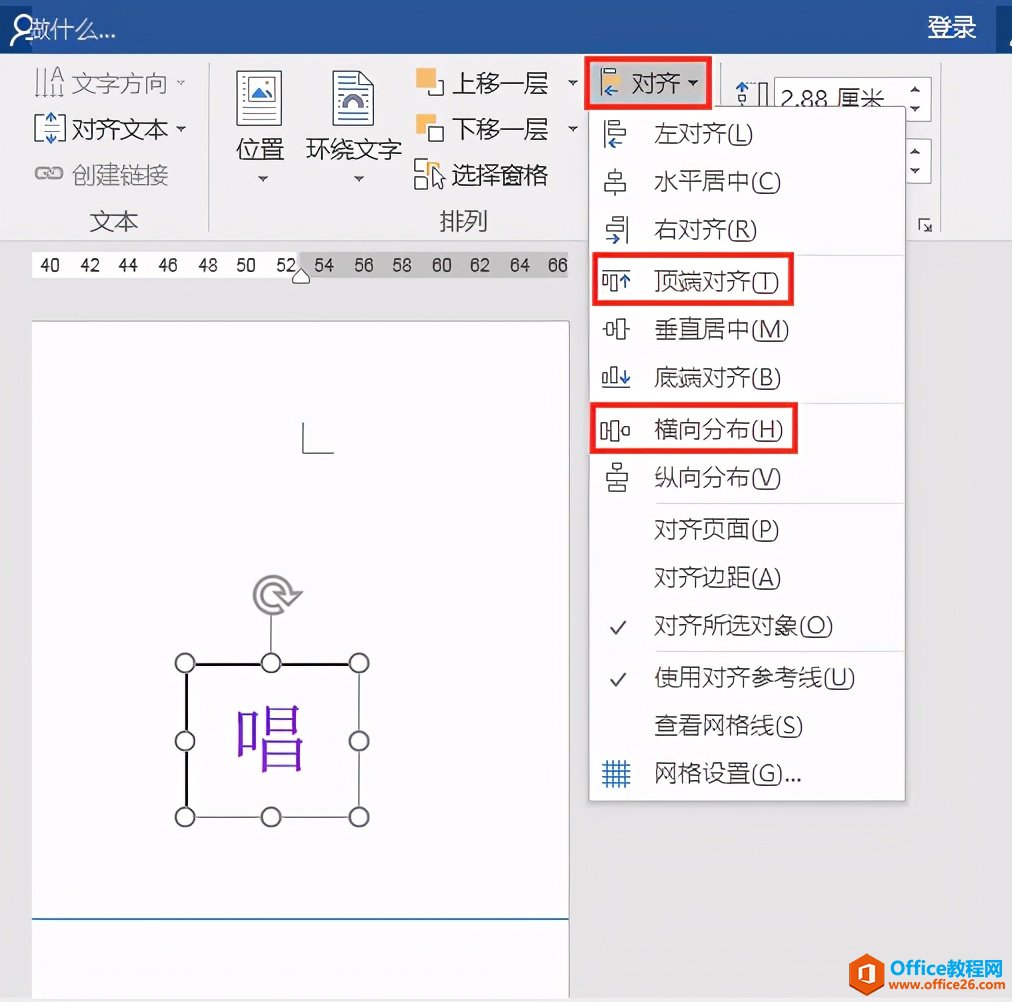Click Bring Forward (上移一层) button
The image size is (1012, 1002).
[482, 83]
